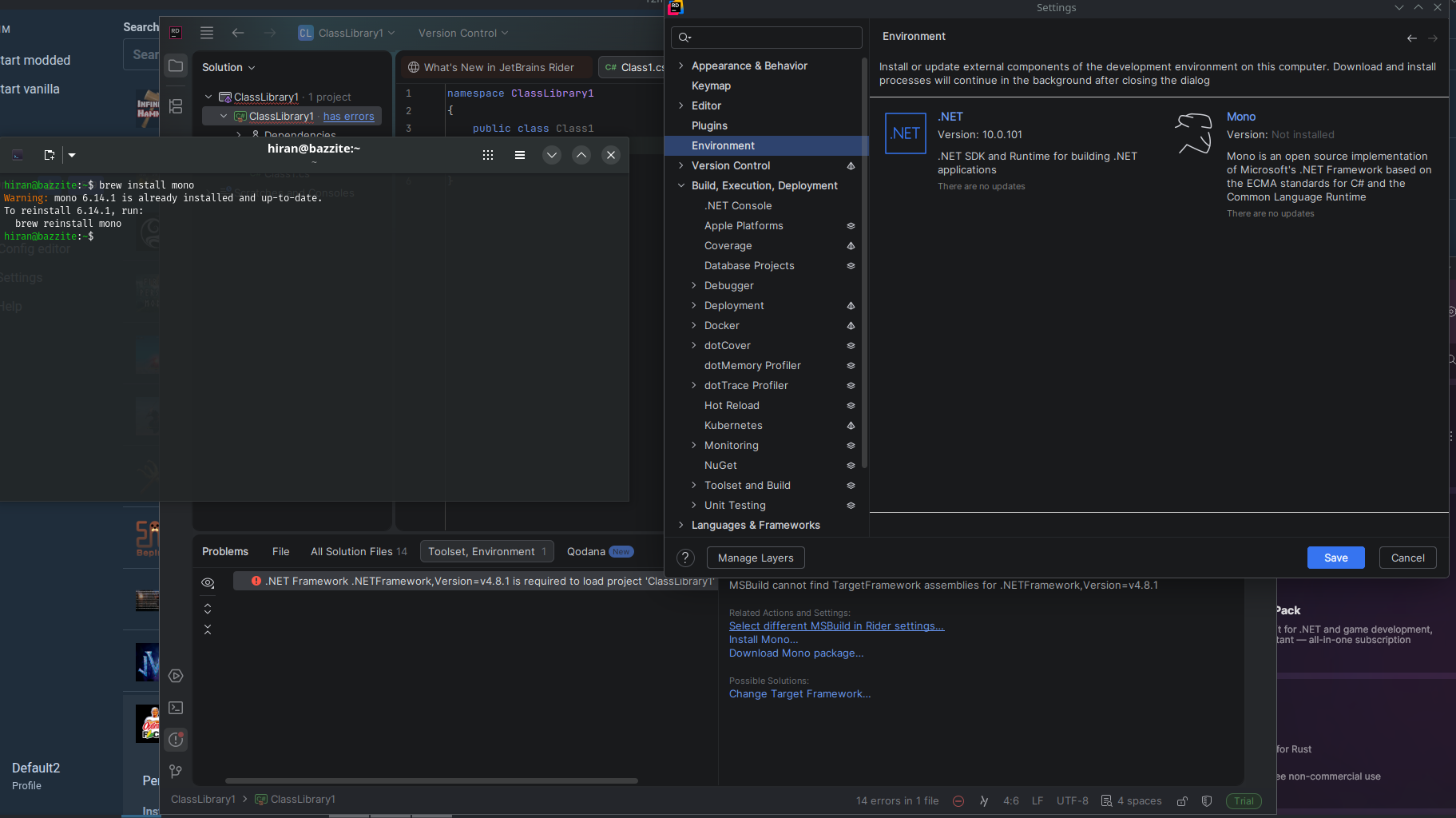Open the Solution view dropdown
The height and width of the screenshot is (818, 1456).
pos(228,67)
